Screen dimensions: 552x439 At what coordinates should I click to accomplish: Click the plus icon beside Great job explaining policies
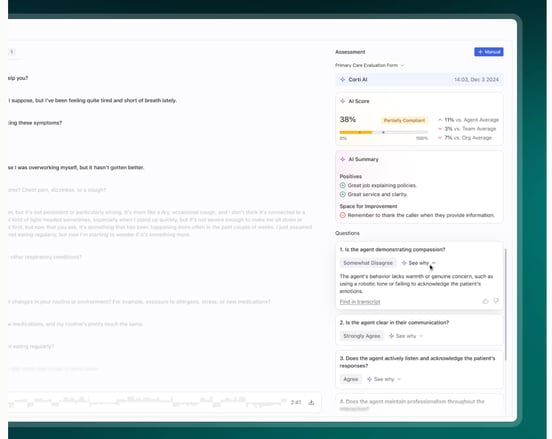(x=343, y=185)
